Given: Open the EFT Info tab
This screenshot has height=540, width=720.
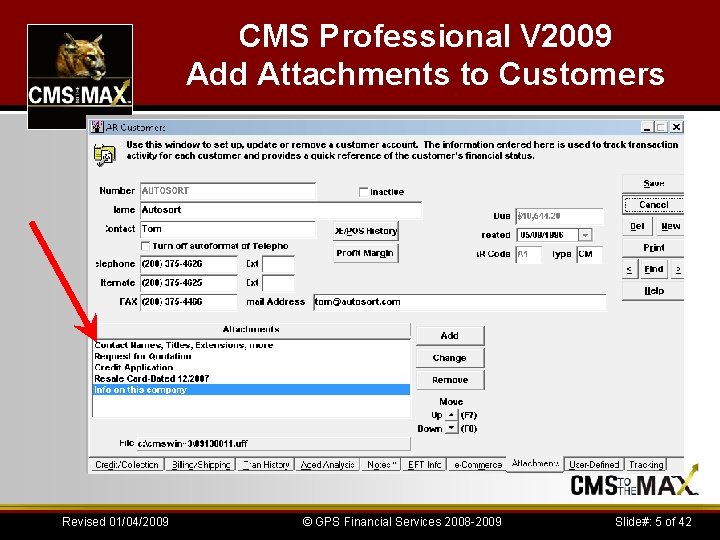Looking at the screenshot, I should pos(424,465).
